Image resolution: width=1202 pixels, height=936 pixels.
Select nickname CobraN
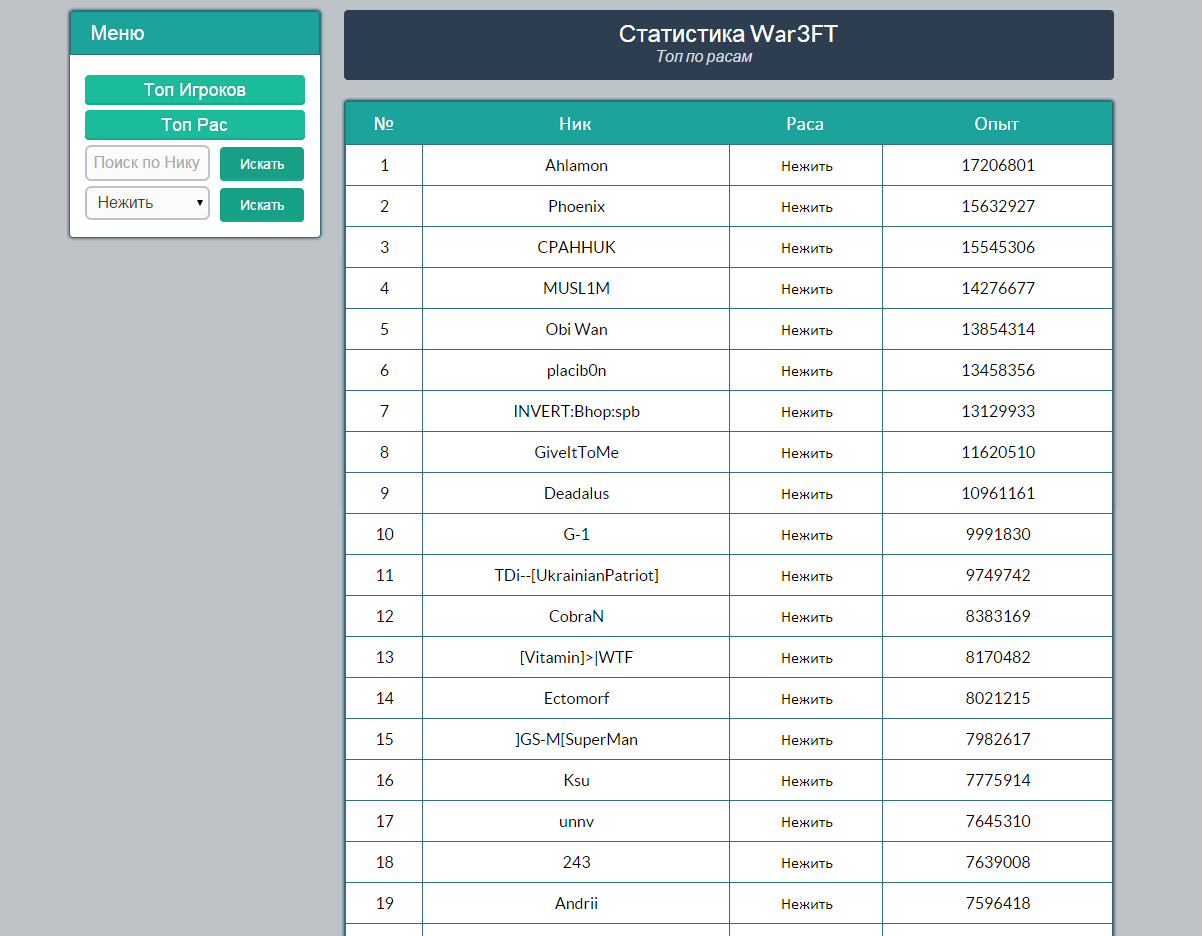coord(576,617)
